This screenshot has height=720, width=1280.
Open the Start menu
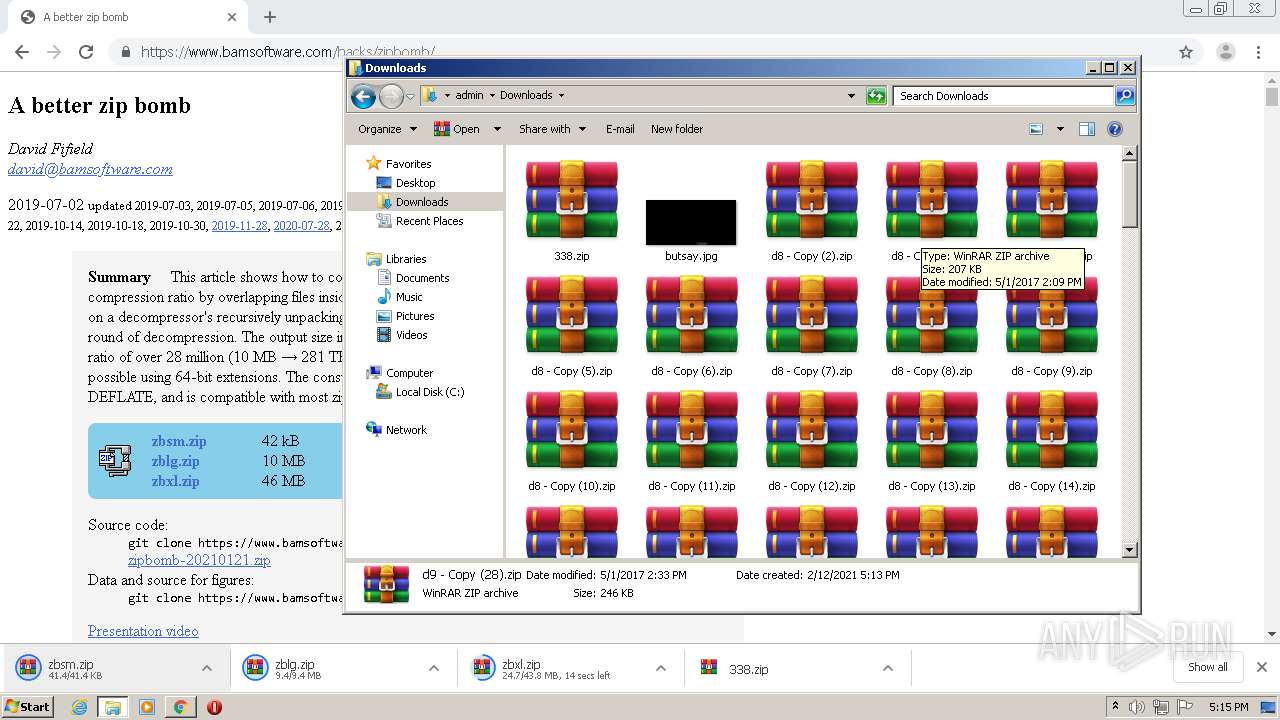click(x=28, y=706)
